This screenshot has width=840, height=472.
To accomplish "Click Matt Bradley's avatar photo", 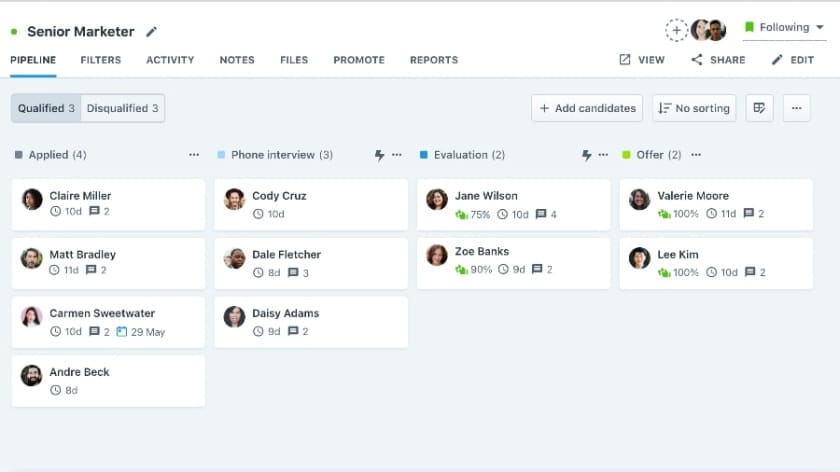I will 32,258.
